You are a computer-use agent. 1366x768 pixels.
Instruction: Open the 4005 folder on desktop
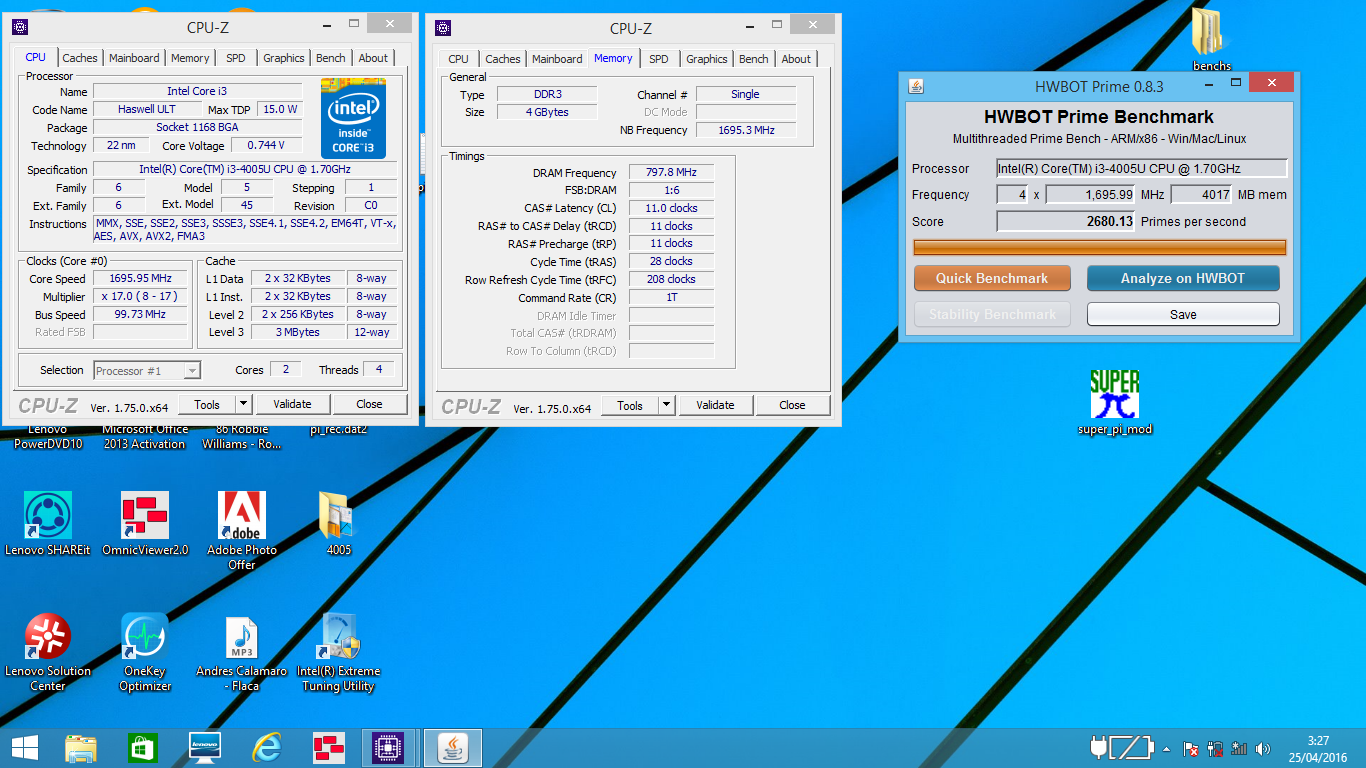click(x=339, y=523)
